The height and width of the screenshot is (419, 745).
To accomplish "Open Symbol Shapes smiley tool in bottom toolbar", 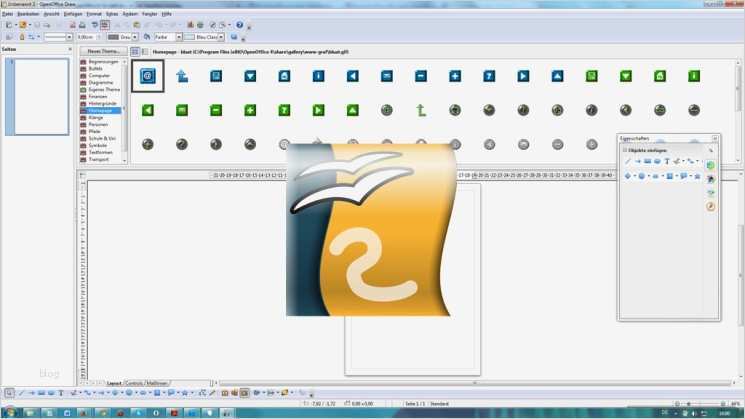I will [129, 393].
